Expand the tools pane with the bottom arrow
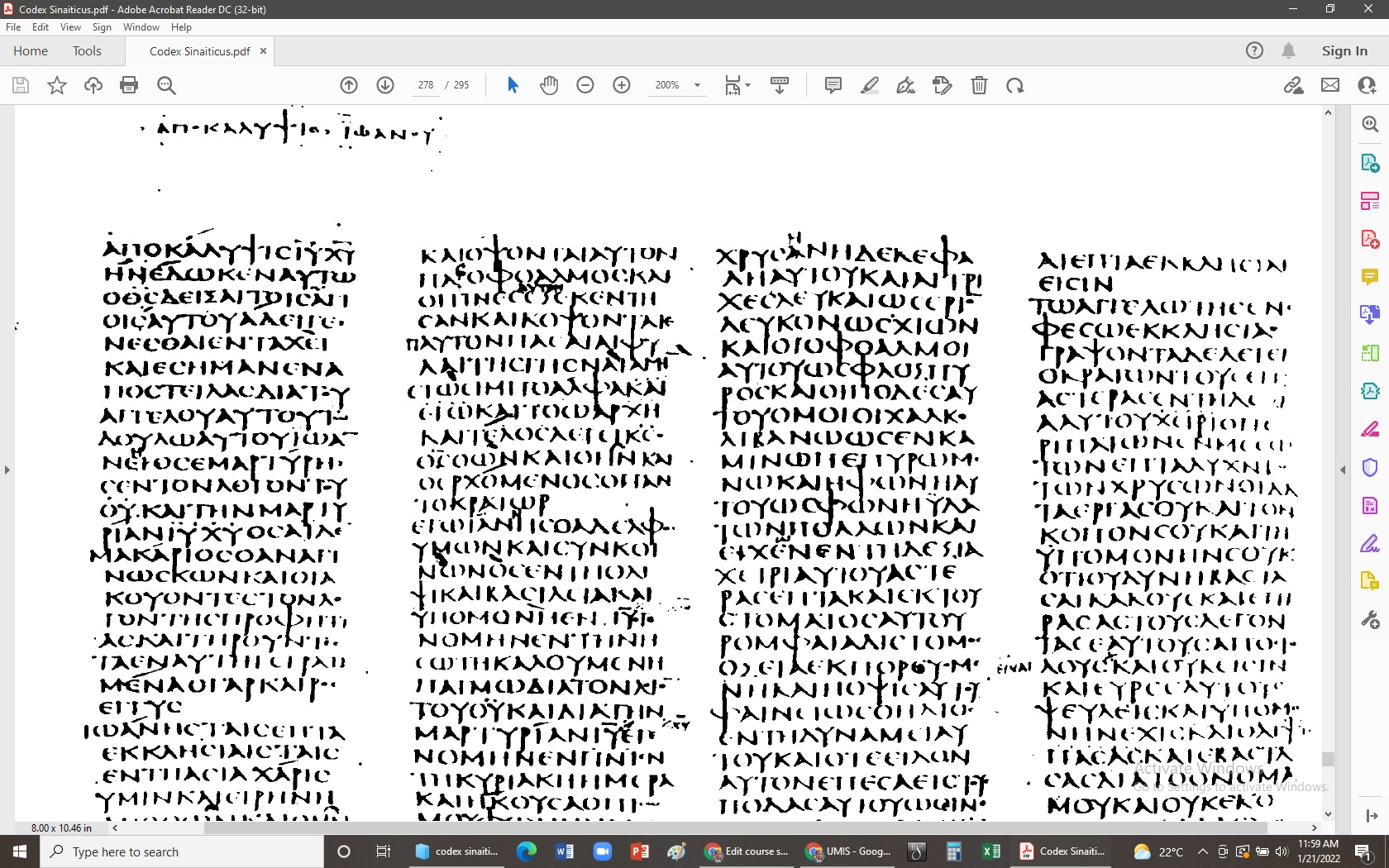The width and height of the screenshot is (1389, 868). (1372, 816)
